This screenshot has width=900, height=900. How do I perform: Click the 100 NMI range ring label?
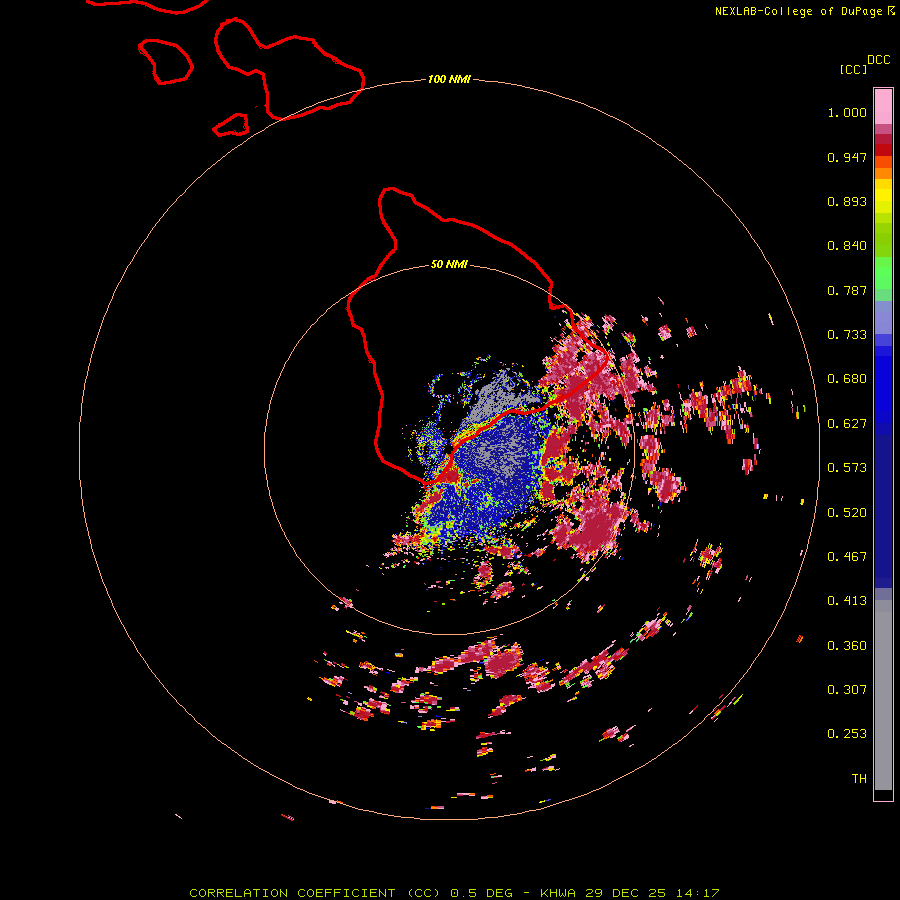point(449,79)
